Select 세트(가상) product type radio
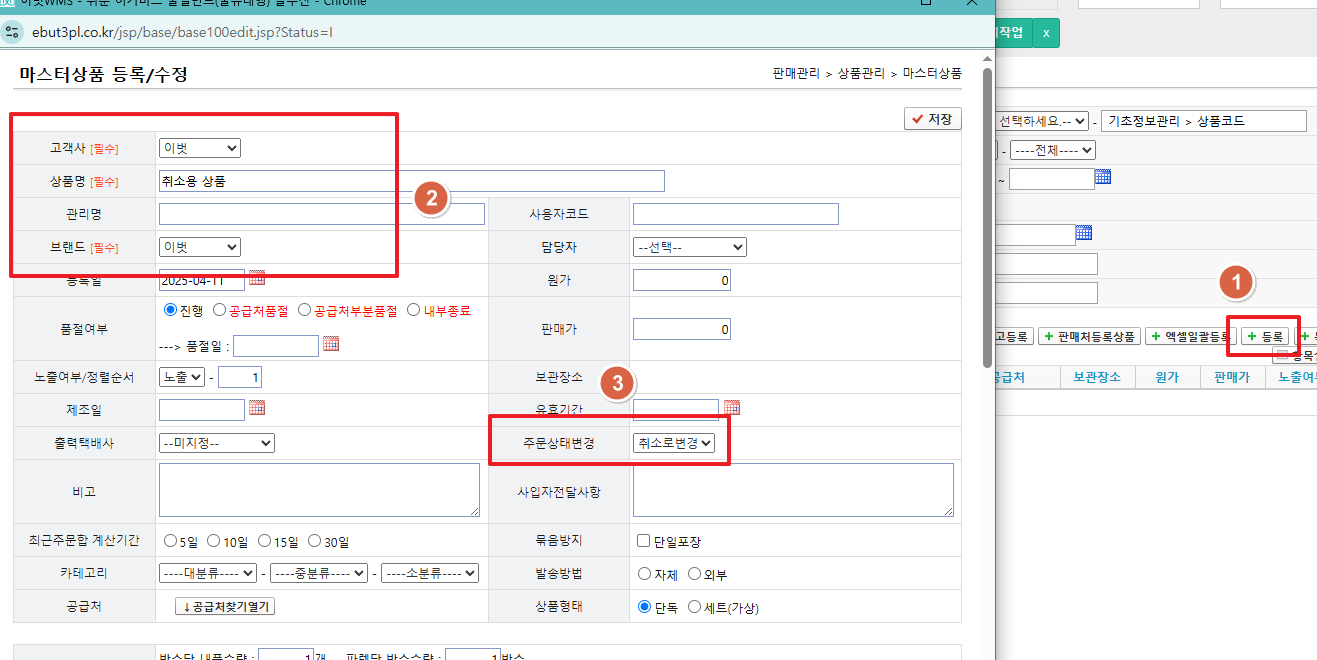Viewport: 1317px width, 660px height. (695, 607)
